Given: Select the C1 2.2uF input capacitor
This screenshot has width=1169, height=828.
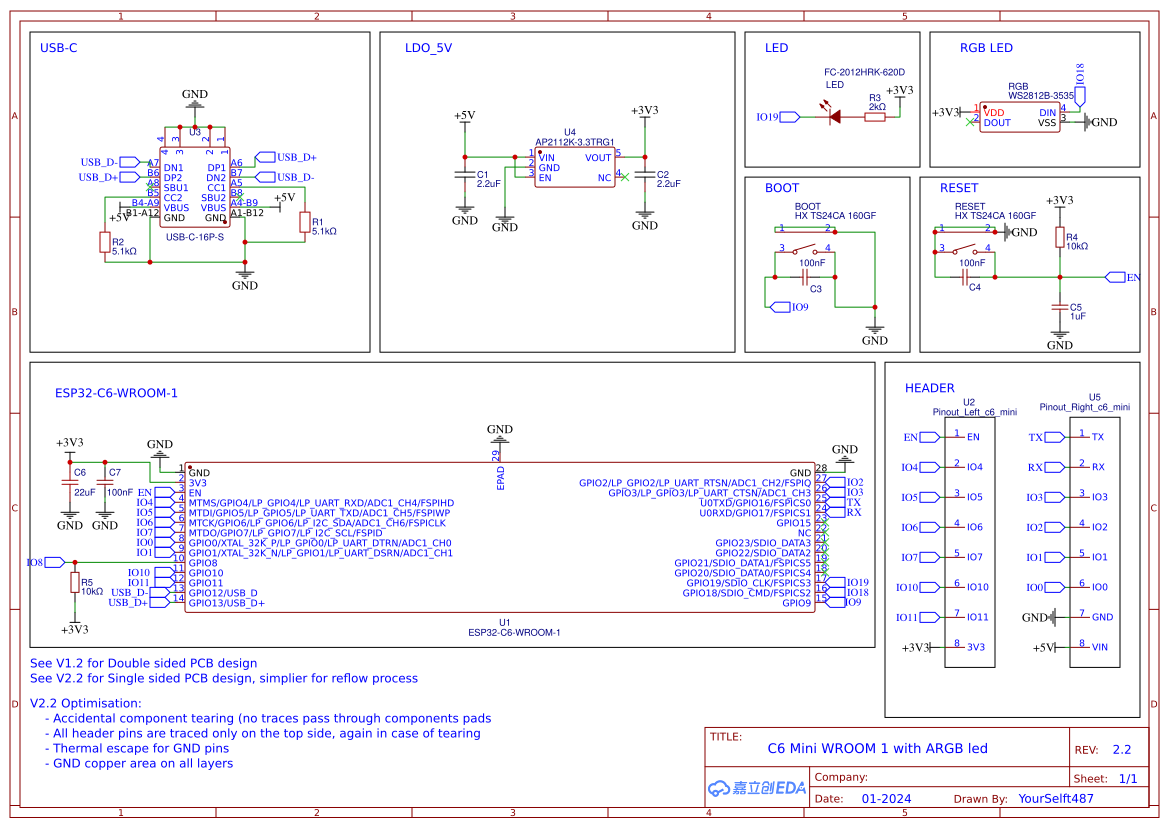Looking at the screenshot, I should click(464, 176).
